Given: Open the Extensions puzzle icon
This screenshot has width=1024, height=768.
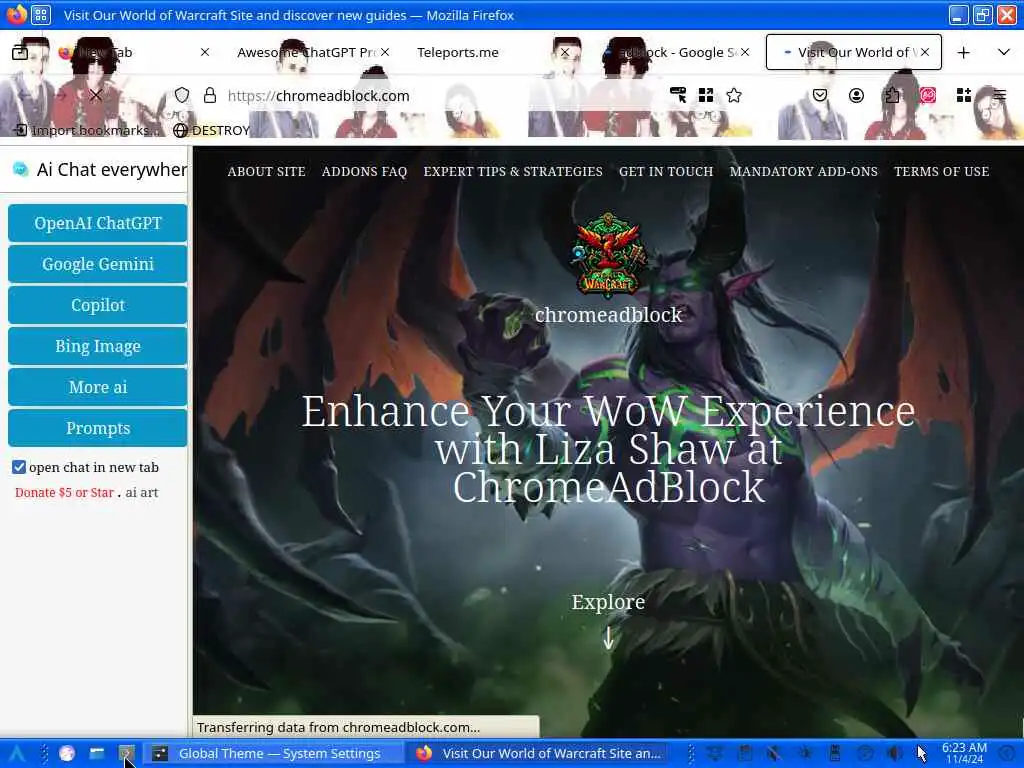Looking at the screenshot, I should point(892,95).
